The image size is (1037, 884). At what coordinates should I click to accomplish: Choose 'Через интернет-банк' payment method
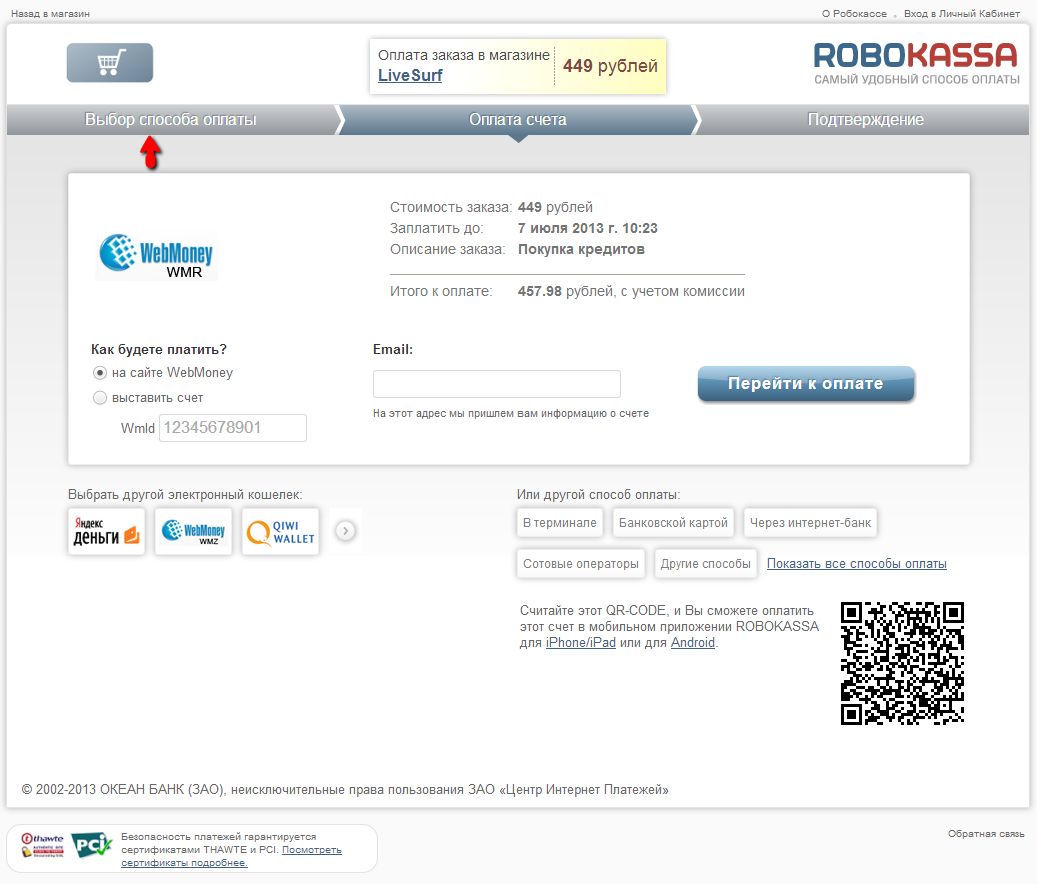point(810,523)
